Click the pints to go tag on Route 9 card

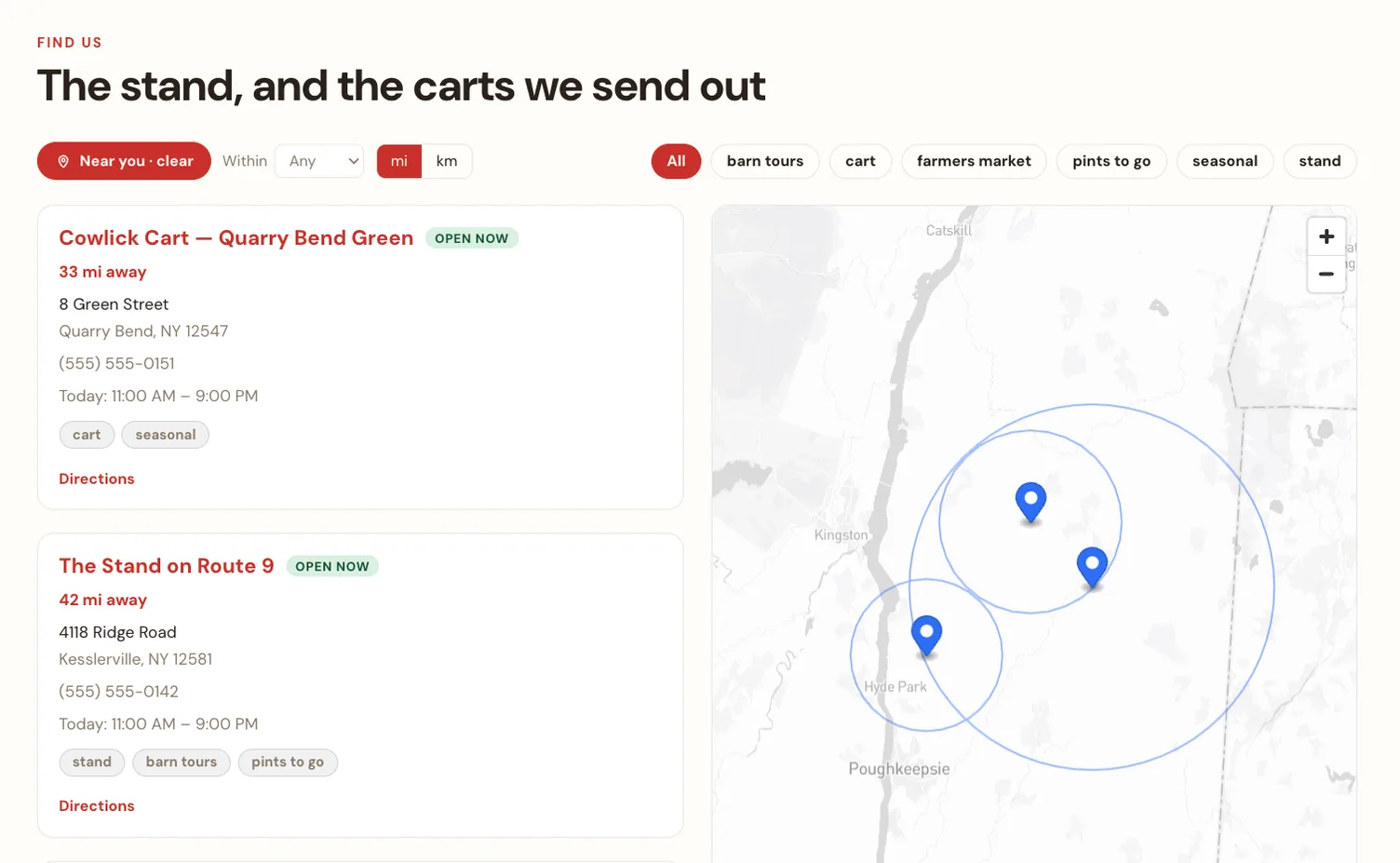point(288,762)
